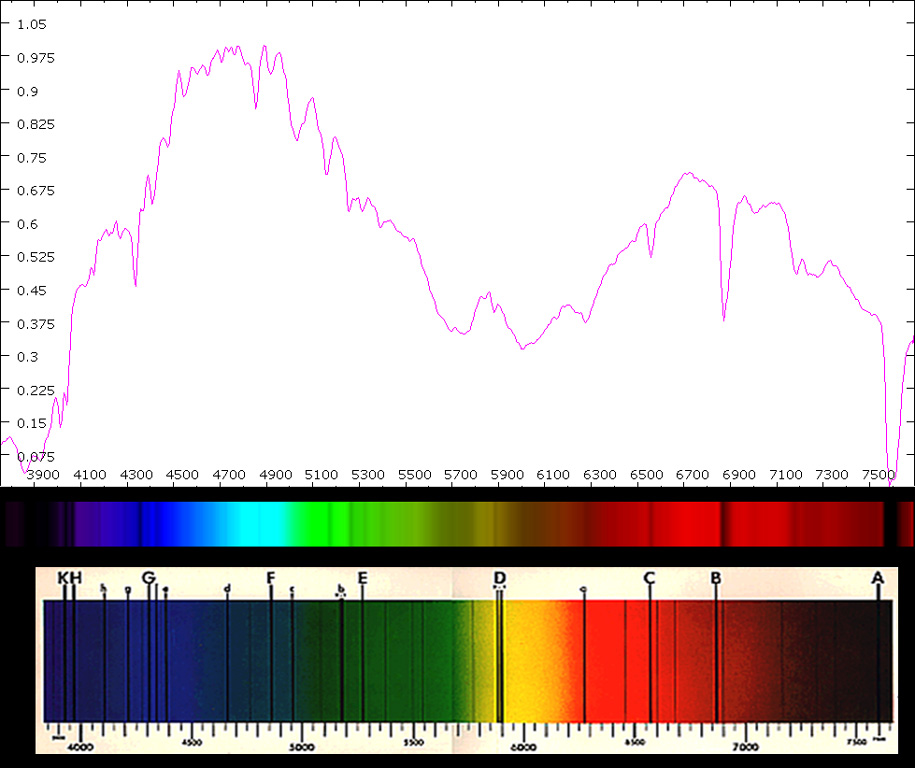Click the 7100 wavelength label on graph axis
The image size is (915, 768).
[x=786, y=475]
